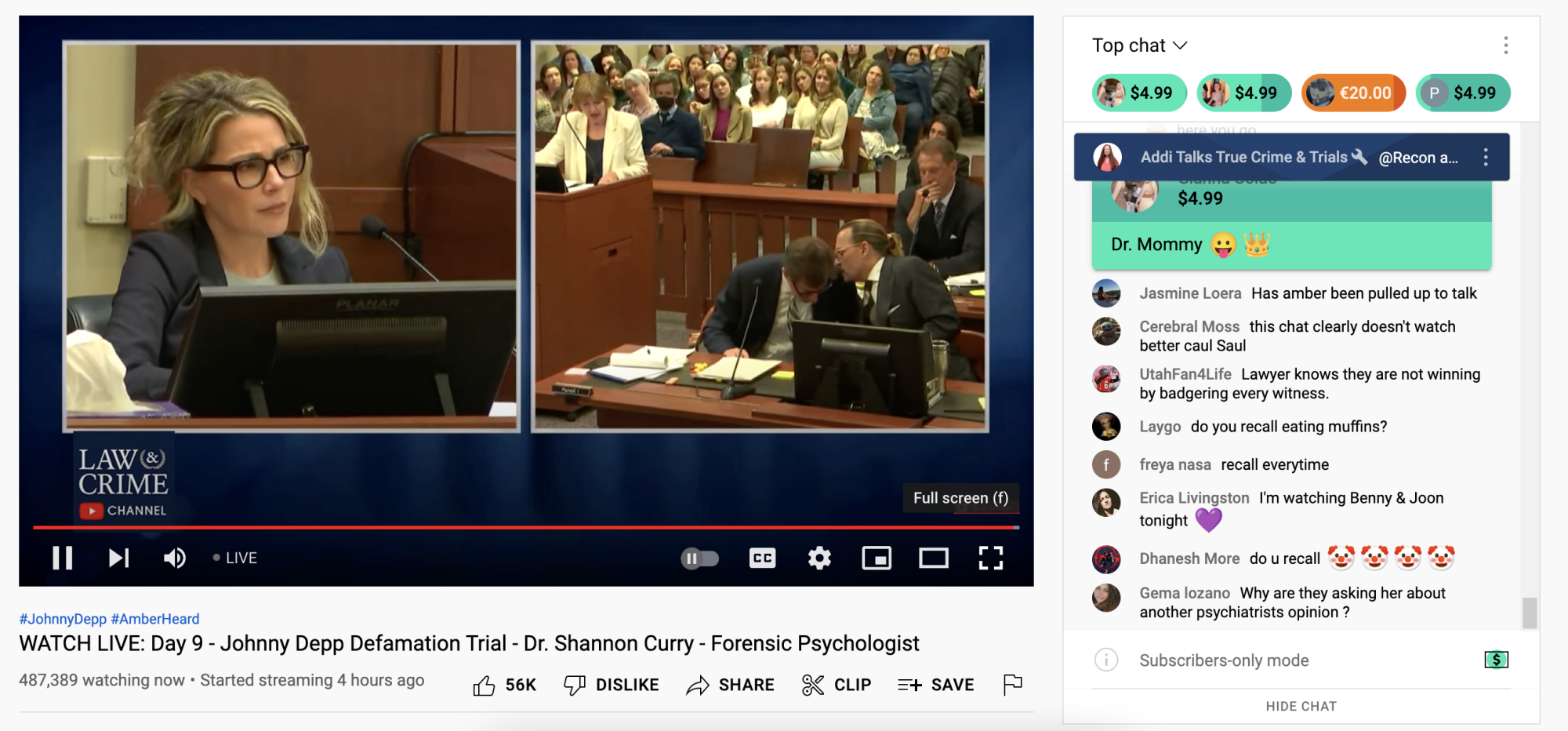Screen dimensions: 1568x731
Task: Enter full screen mode
Action: pos(991,558)
